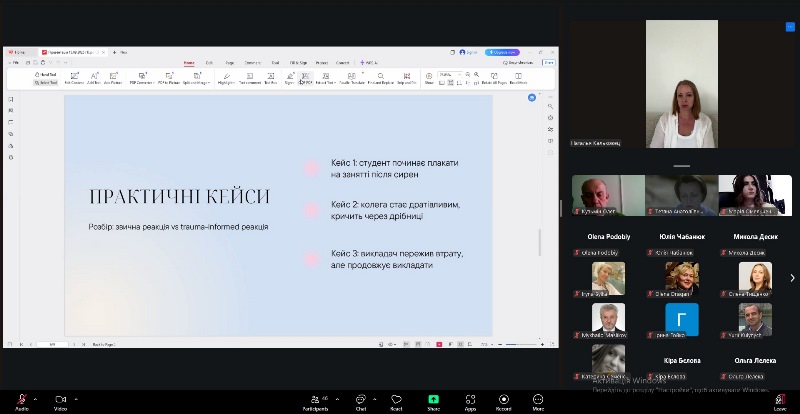Screen dimensions: 800x414
Task: Switch to the Home ribbon tab
Action: tap(189, 62)
